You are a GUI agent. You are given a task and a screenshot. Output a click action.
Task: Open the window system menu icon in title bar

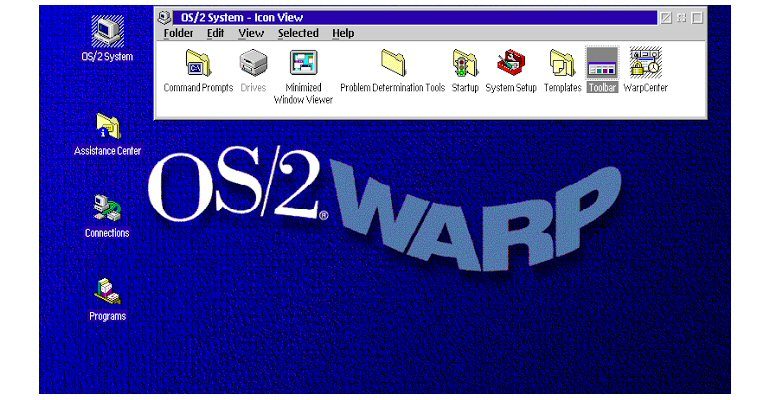click(164, 17)
